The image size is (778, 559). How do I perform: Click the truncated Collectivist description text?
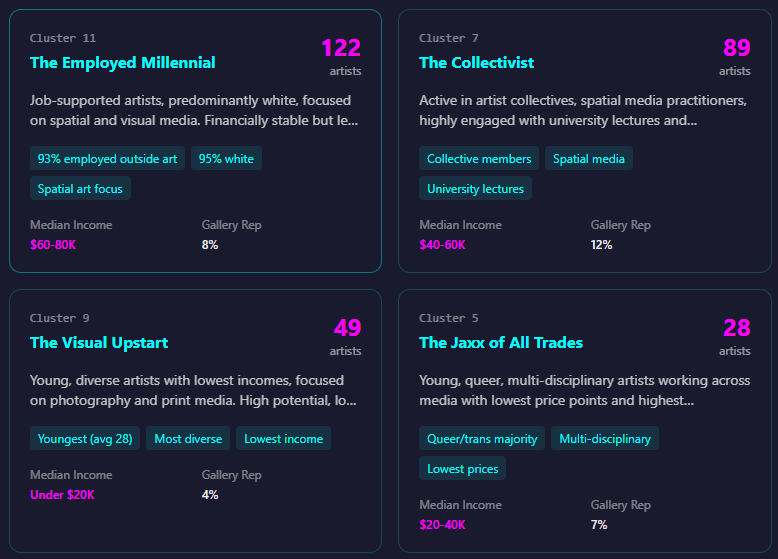583,111
